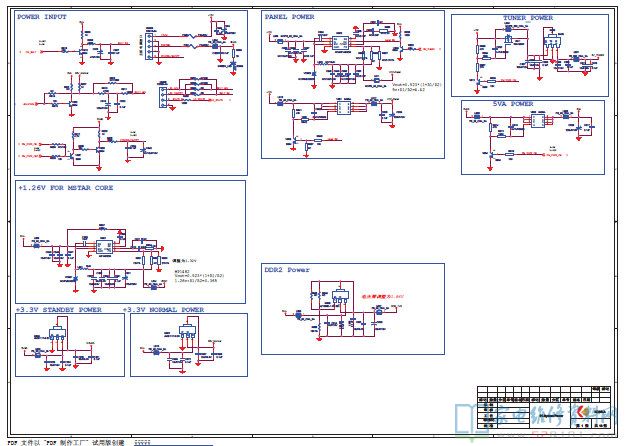The image size is (627, 446).
Task: Click the regulator IC in DDR2 Power block
Action: 340,297
